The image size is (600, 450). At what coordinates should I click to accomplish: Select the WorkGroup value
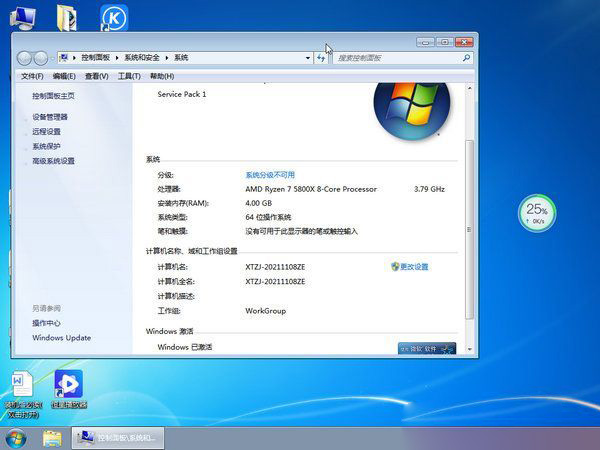pyautogui.click(x=266, y=311)
